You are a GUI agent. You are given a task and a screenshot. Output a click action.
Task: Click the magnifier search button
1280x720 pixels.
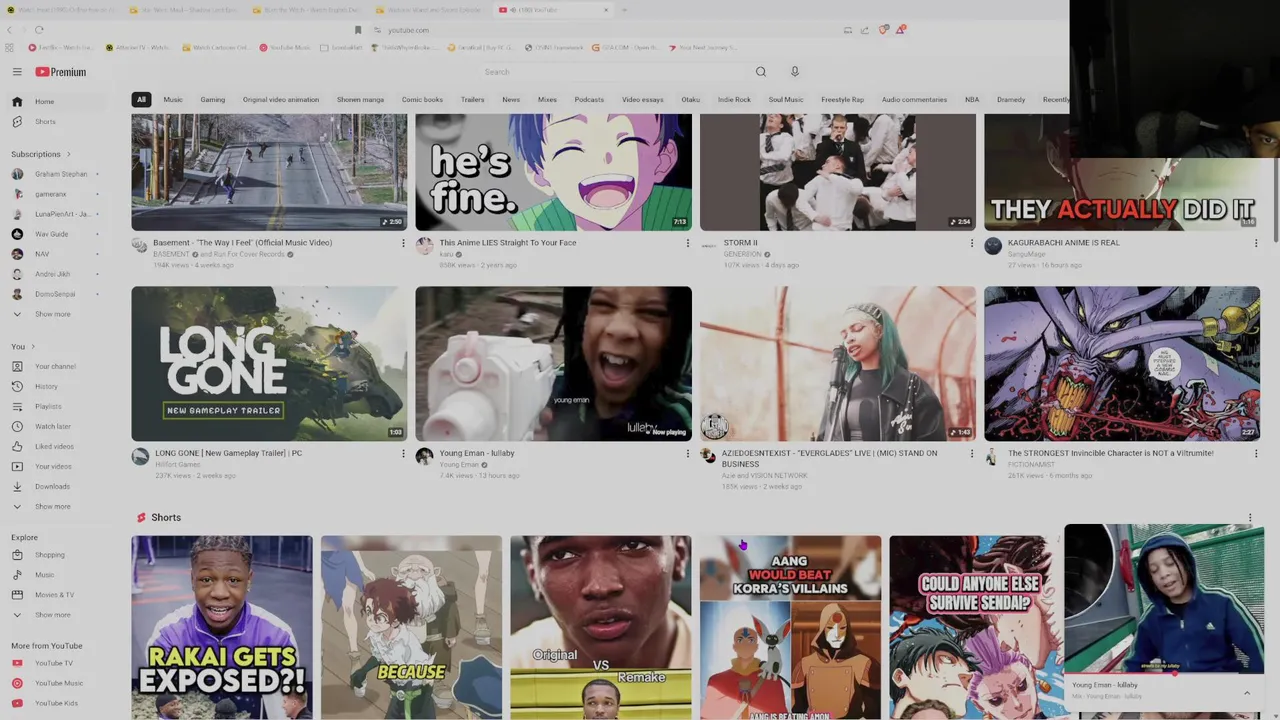(761, 72)
